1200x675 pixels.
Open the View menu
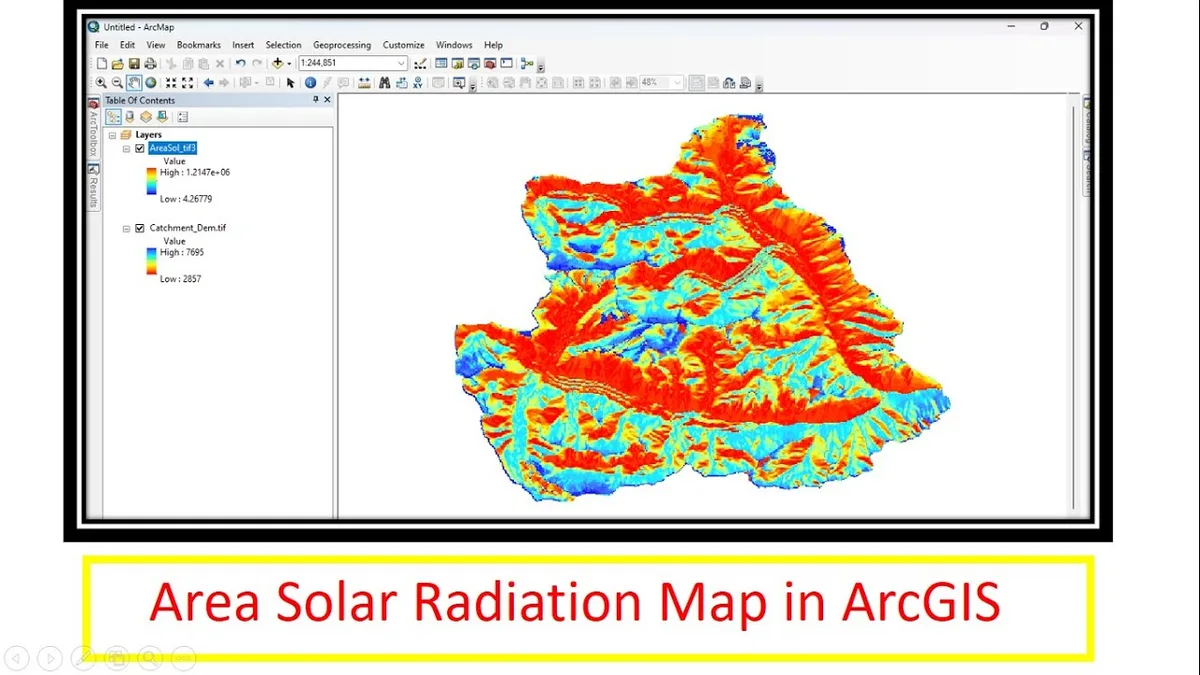pos(156,45)
